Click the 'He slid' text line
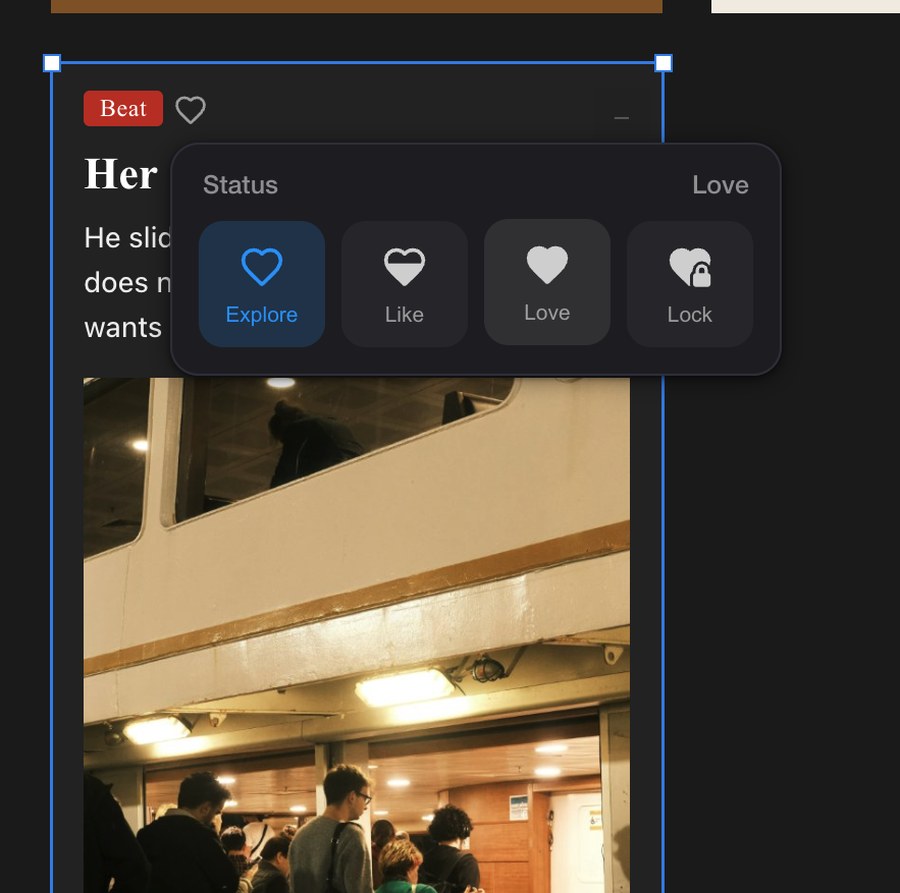The width and height of the screenshot is (900, 893). click(127, 238)
